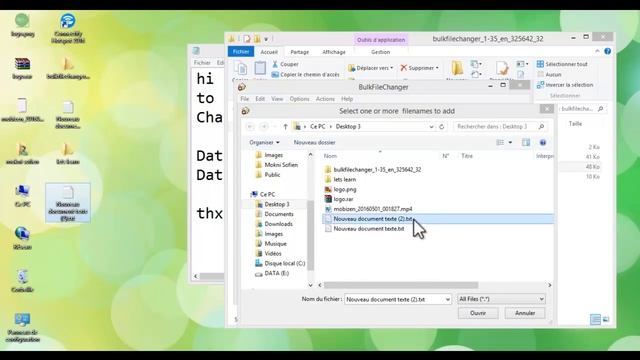
Task: Switch to Affichage tab in Explorer ribbon
Action: pos(334,52)
